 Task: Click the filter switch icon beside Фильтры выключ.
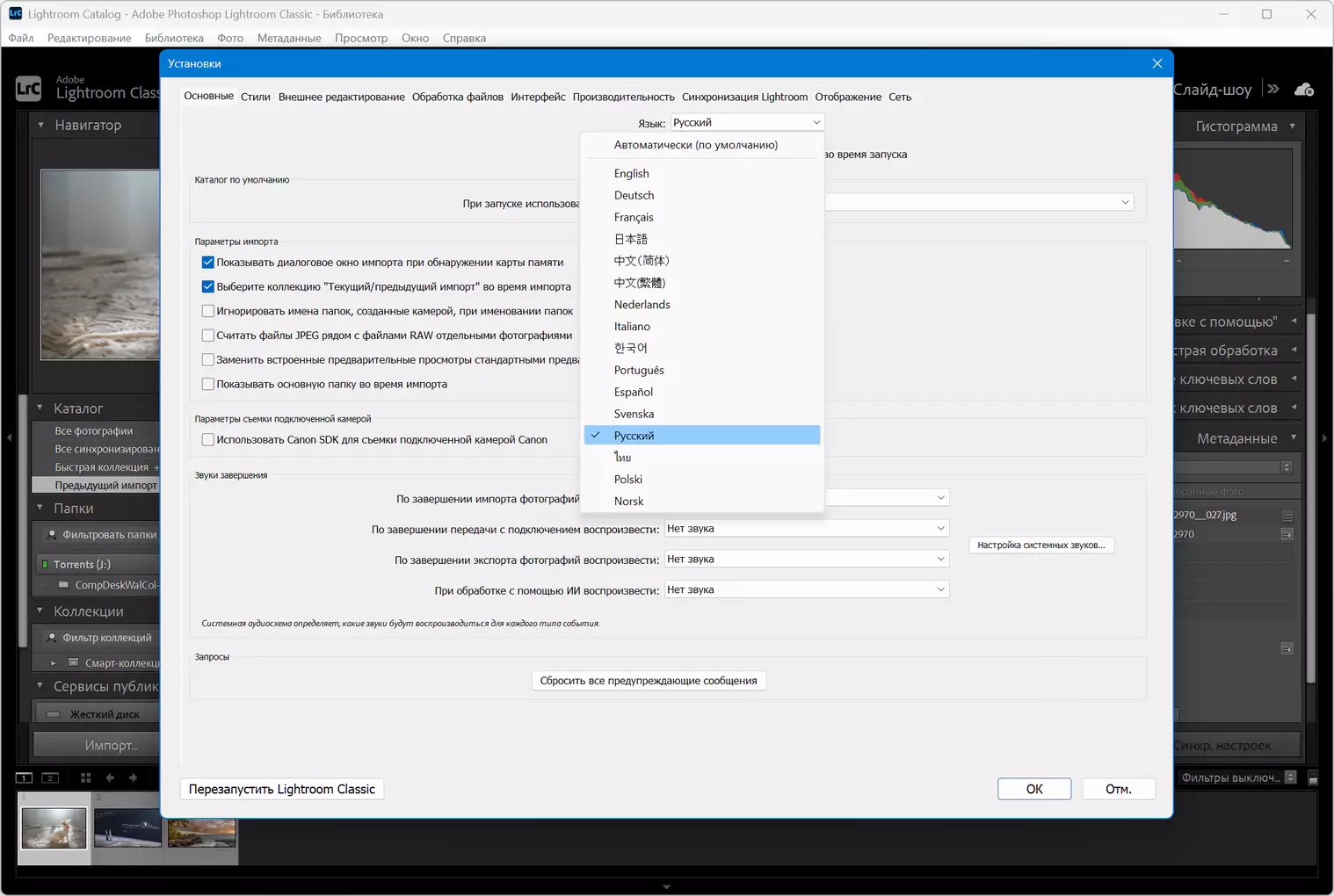pyautogui.click(x=1313, y=778)
